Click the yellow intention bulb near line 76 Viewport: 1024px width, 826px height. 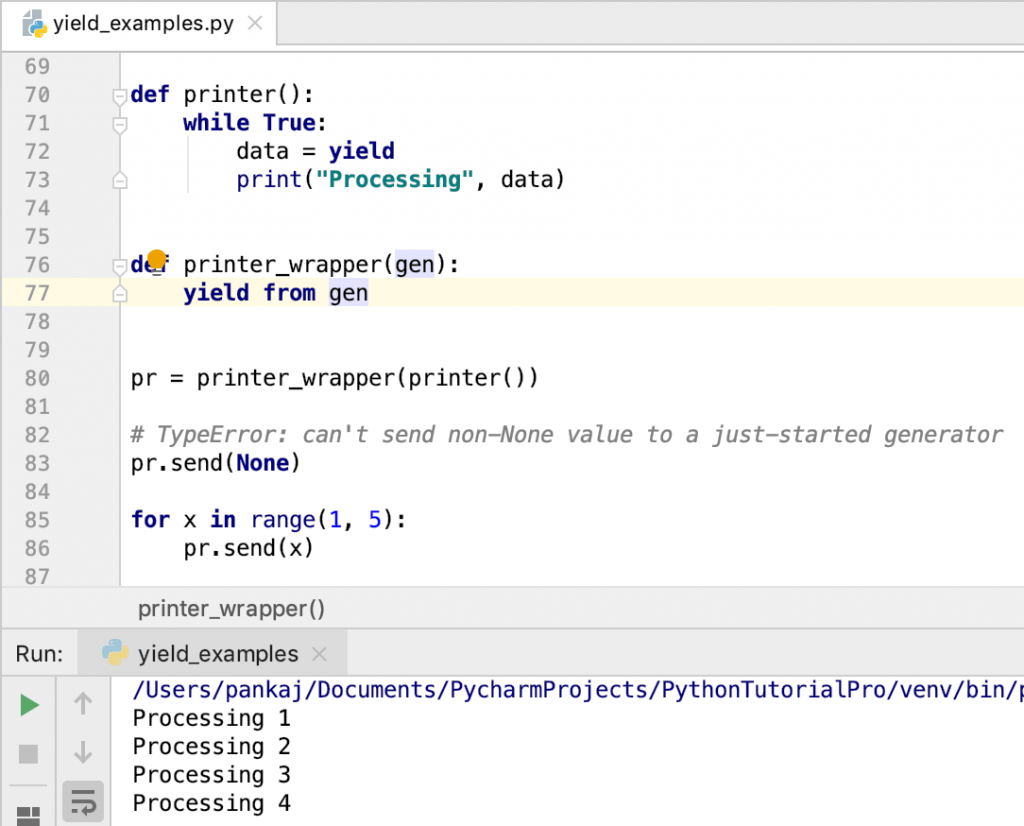click(x=155, y=259)
